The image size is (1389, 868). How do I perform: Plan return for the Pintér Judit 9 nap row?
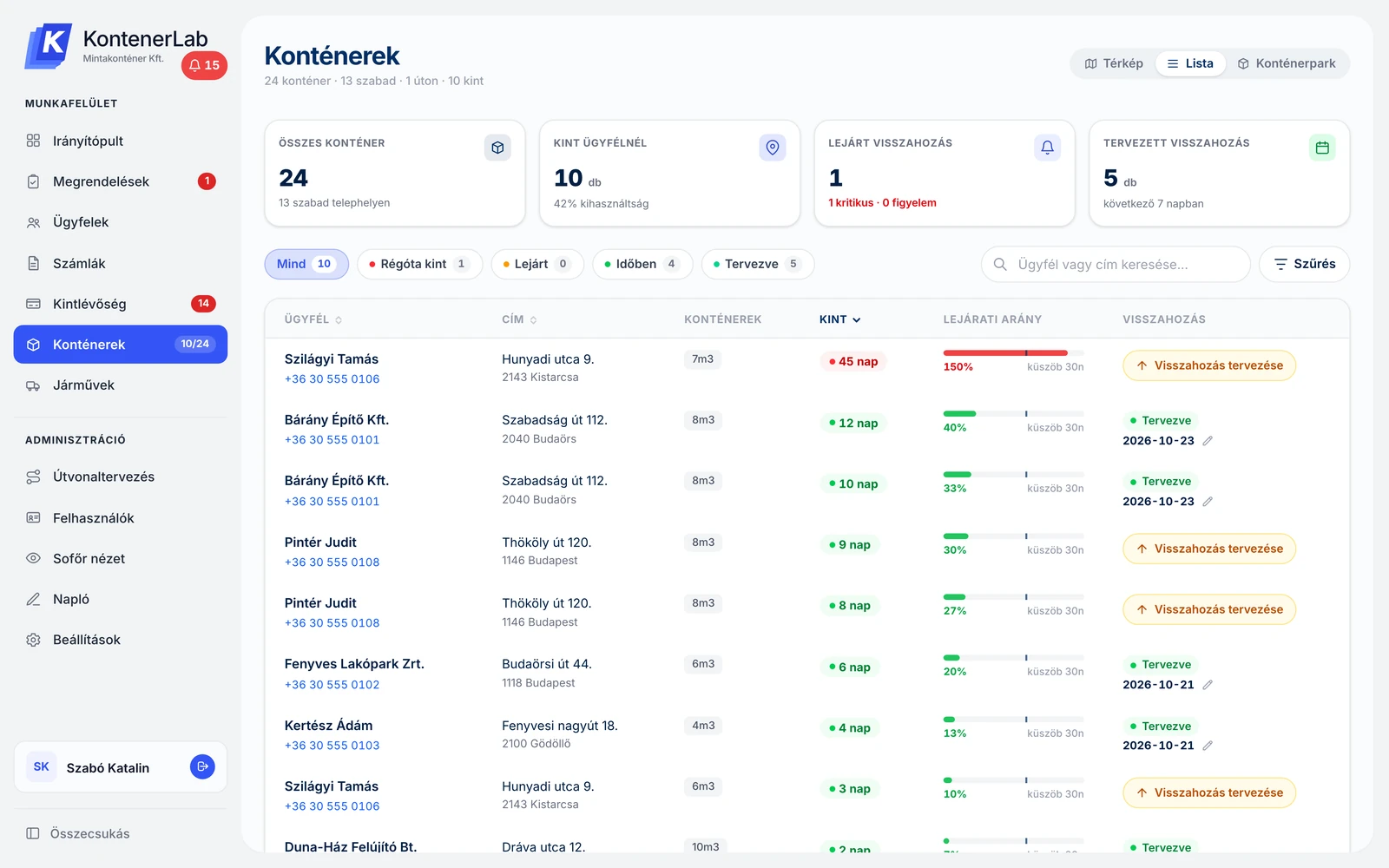tap(1209, 549)
